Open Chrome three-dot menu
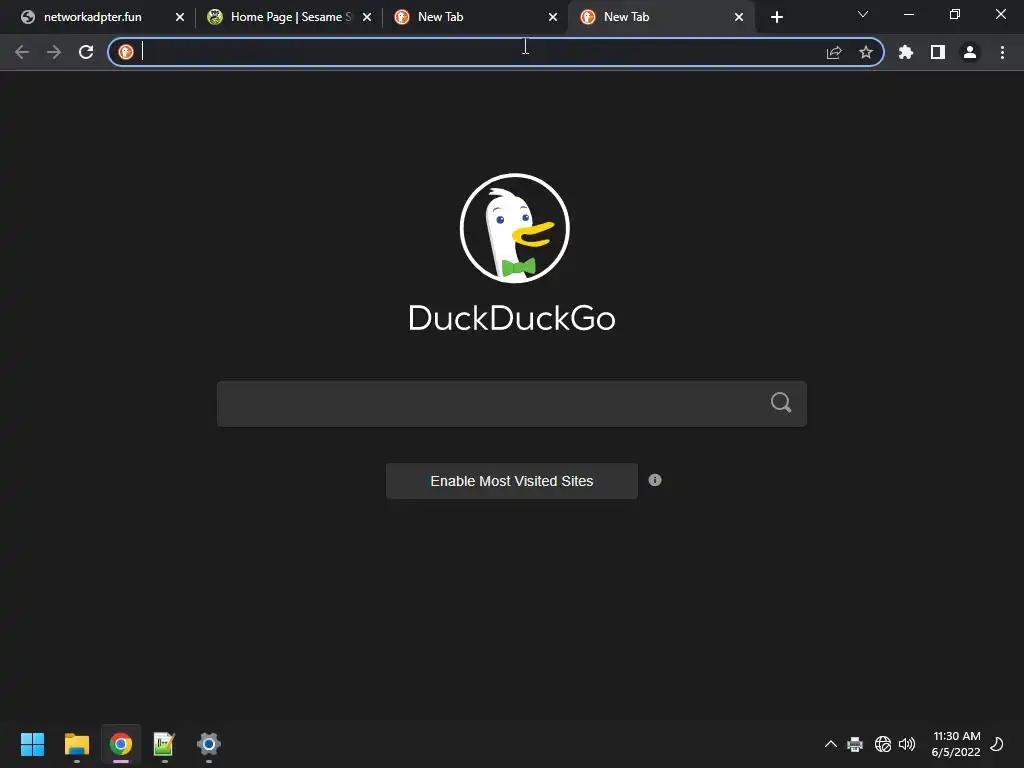The height and width of the screenshot is (768, 1024). point(1002,52)
